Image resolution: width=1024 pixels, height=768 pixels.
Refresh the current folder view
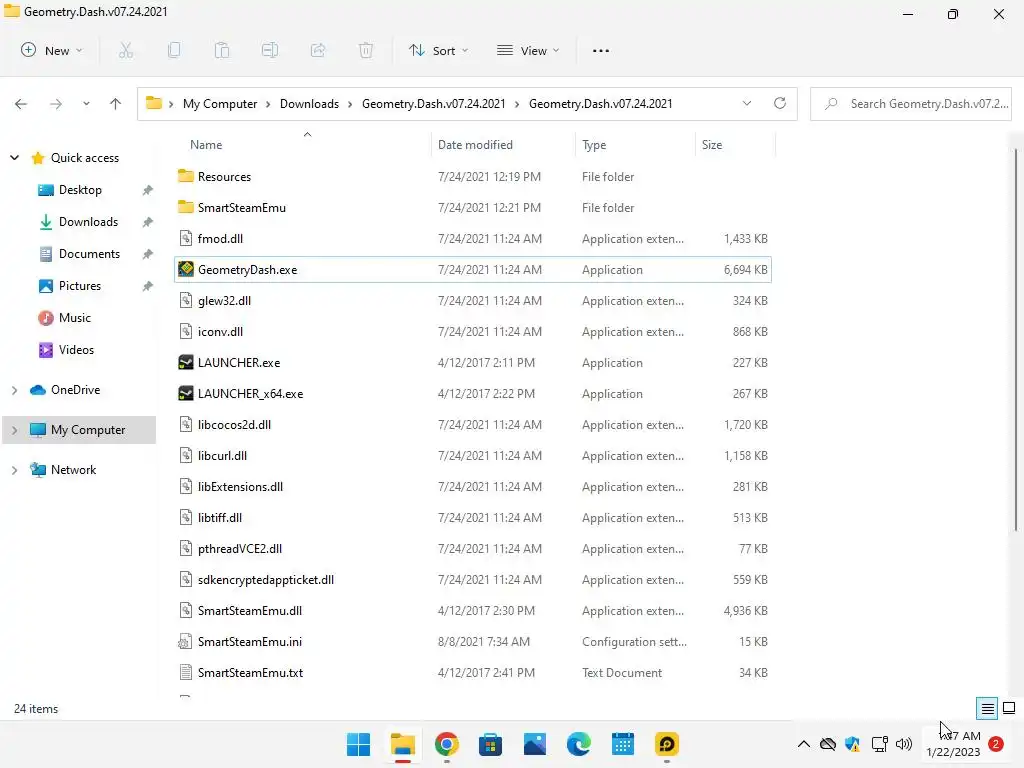tap(780, 103)
